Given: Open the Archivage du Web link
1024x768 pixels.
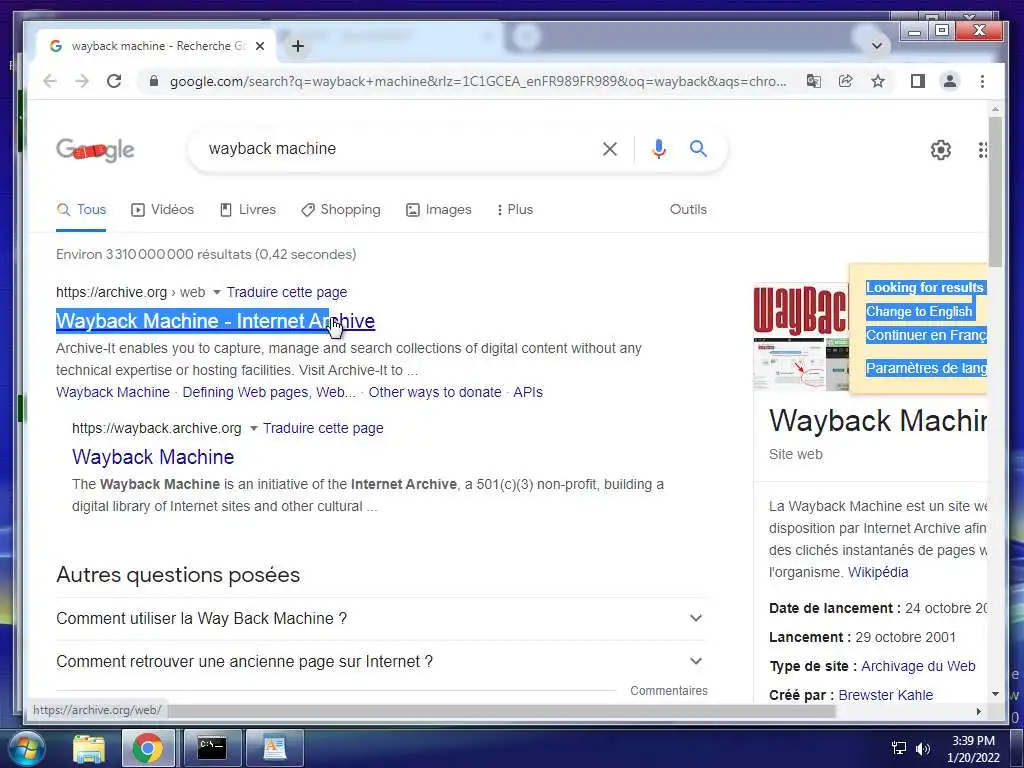Looking at the screenshot, I should 918,667.
